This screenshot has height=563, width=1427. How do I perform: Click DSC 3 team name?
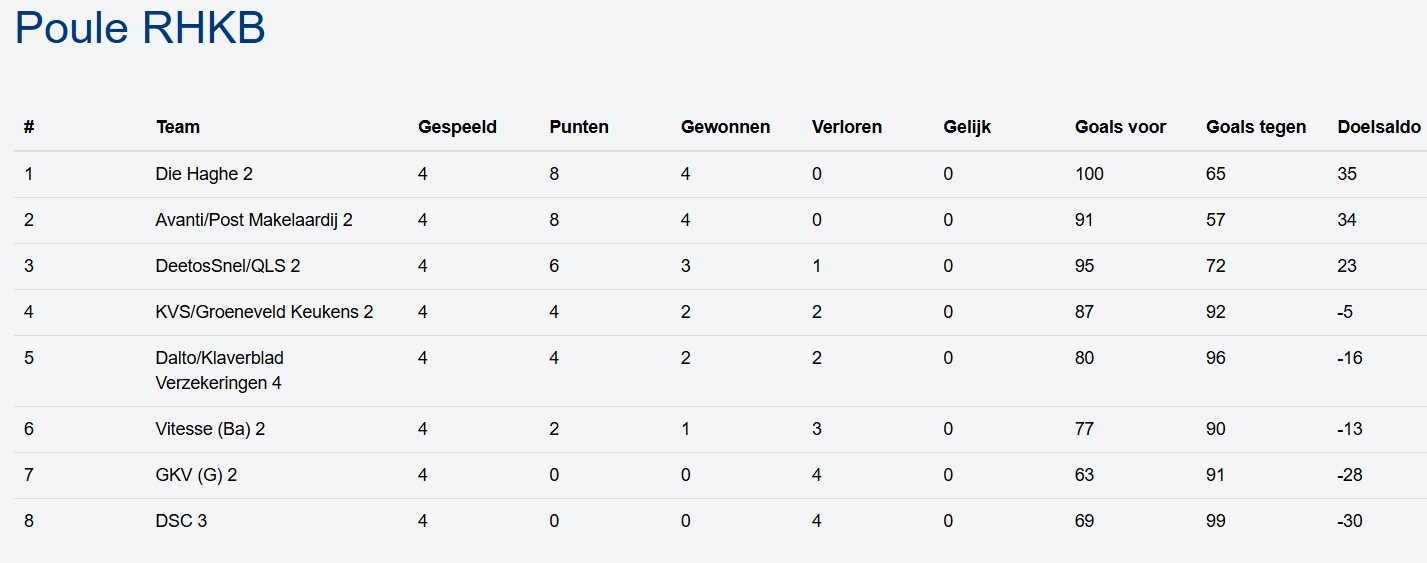181,521
